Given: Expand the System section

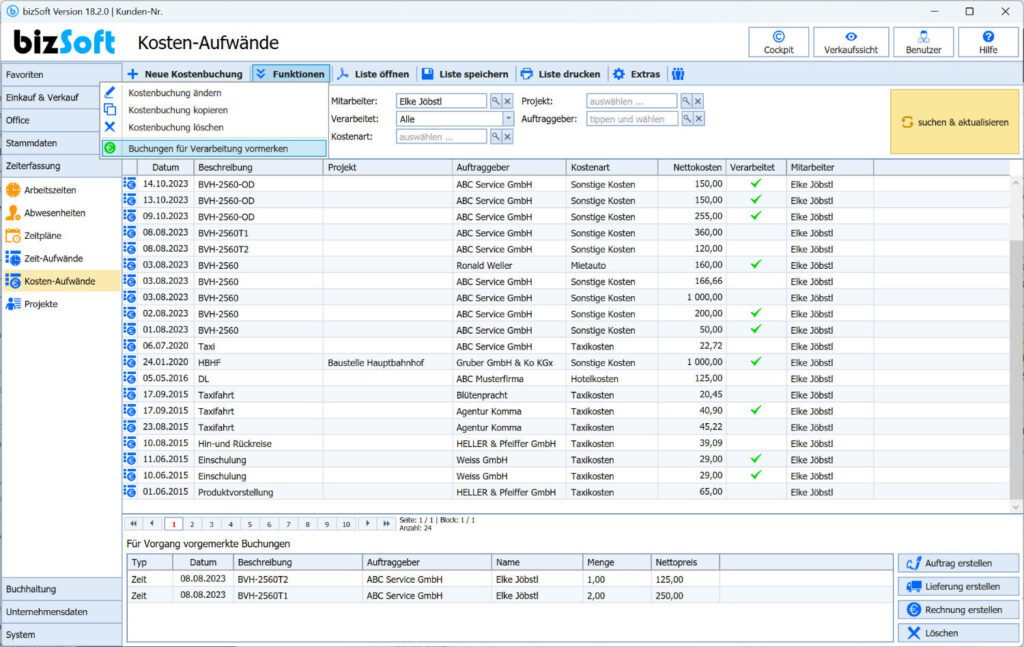Looking at the screenshot, I should tap(61, 635).
